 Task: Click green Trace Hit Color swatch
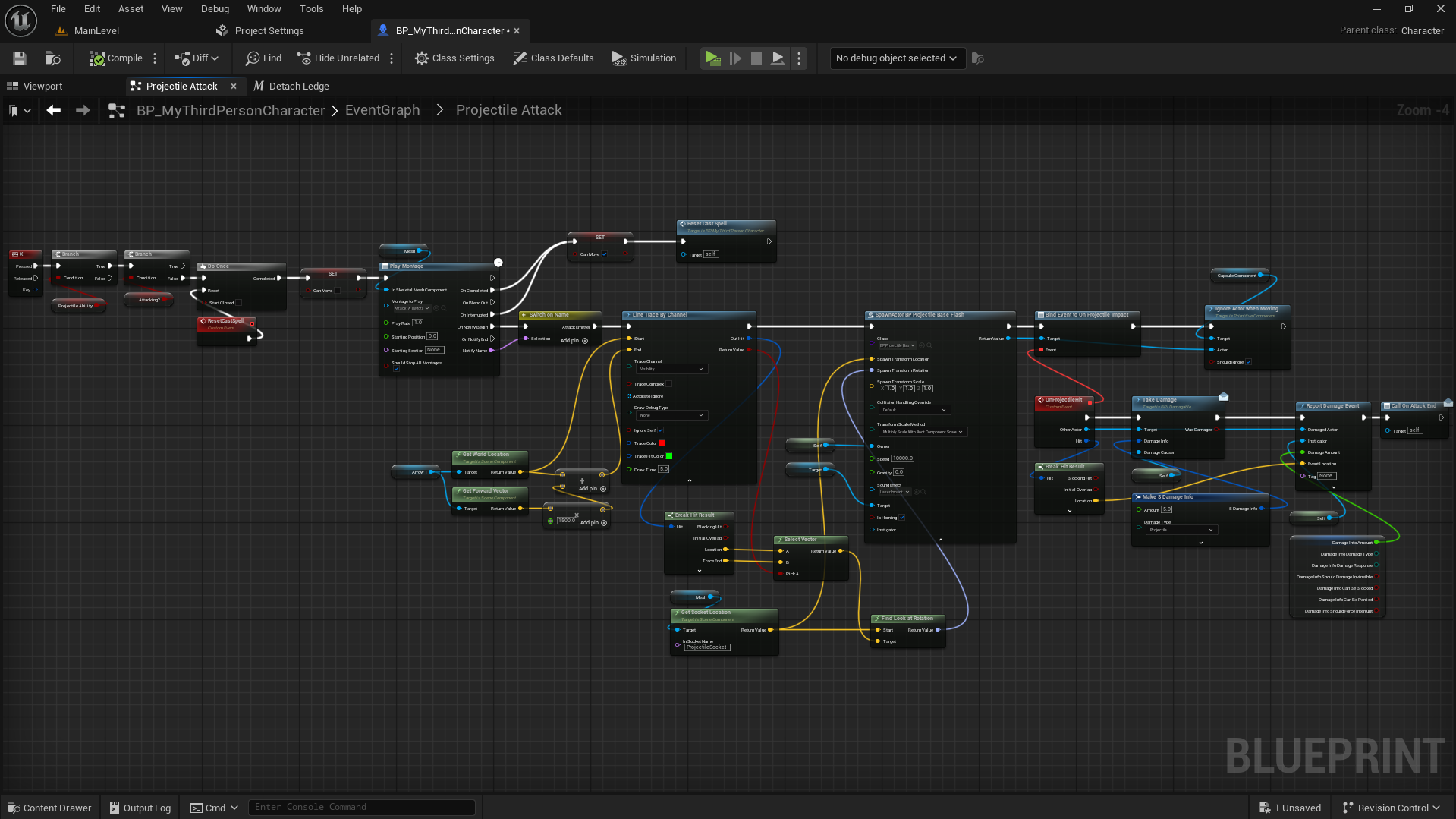668,456
